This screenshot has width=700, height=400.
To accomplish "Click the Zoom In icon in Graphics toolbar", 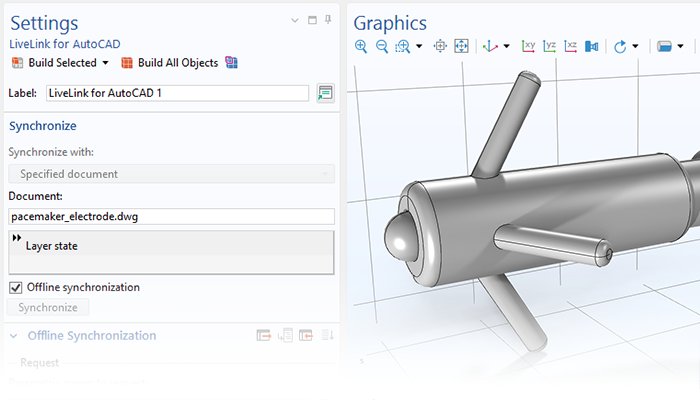I will [361, 46].
